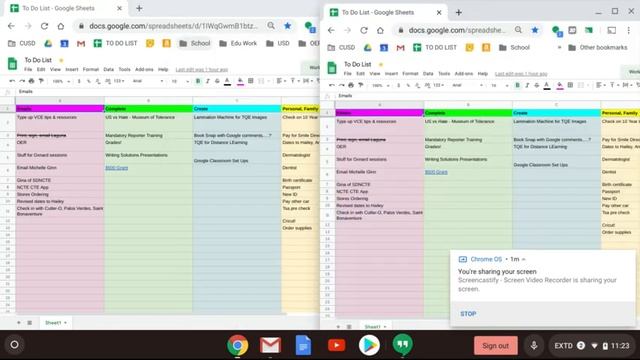Click Format as percent in left window toolbar
The width and height of the screenshot is (640, 360).
89,81
